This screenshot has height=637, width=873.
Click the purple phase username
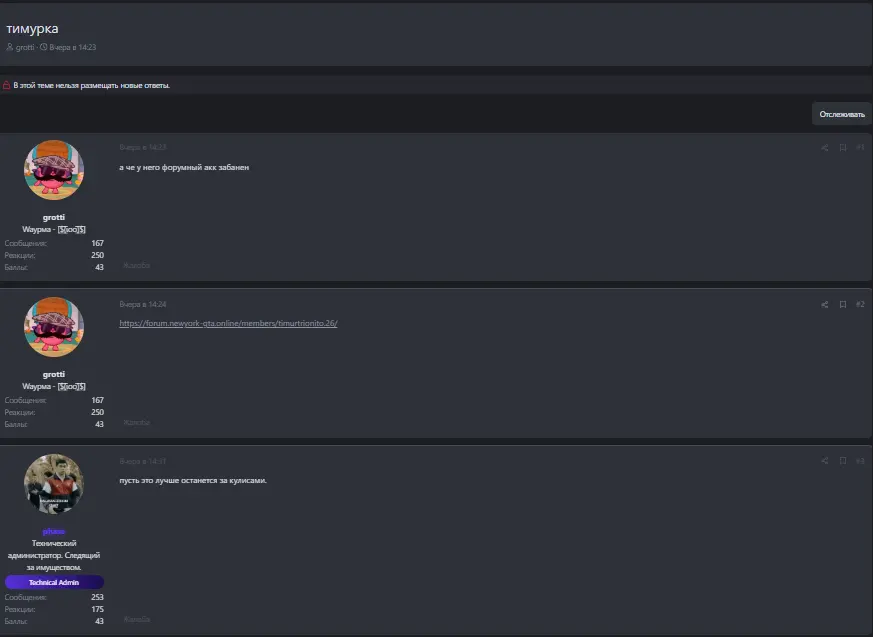(54, 531)
